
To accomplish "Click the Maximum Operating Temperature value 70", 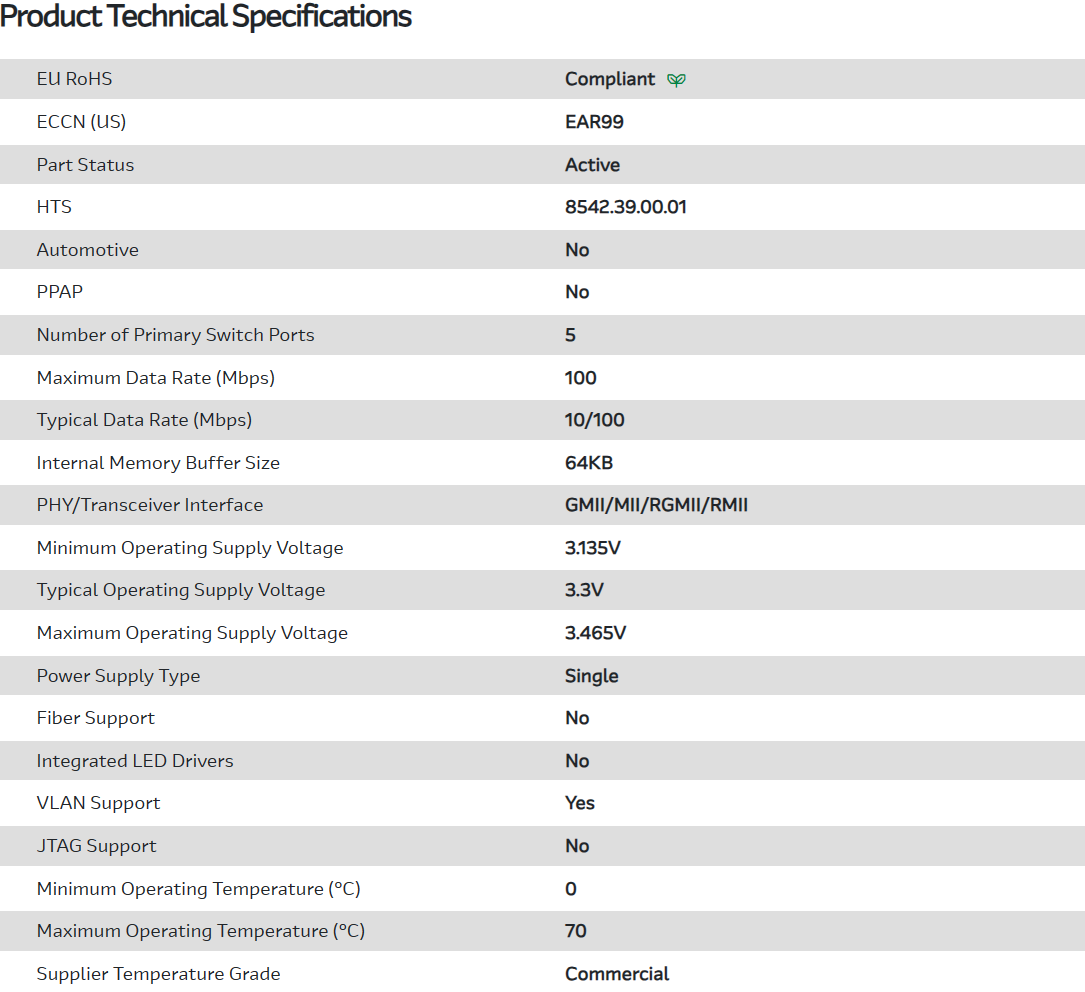I will (x=575, y=931).
